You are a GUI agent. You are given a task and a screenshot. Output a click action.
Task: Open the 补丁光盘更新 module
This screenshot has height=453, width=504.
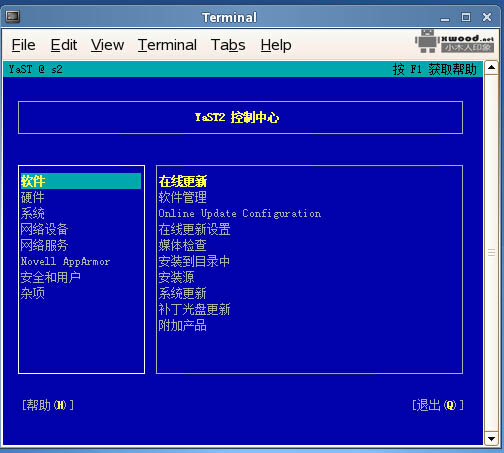pos(195,309)
